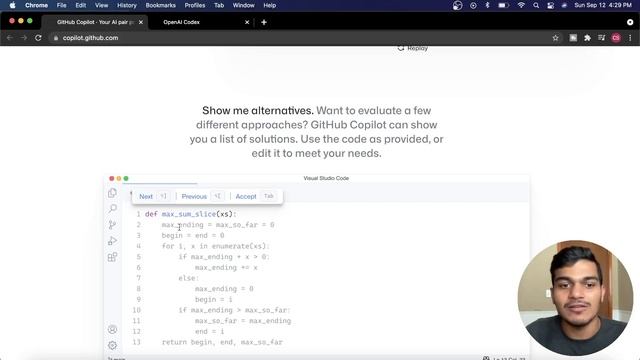Close the OpenAI Codex tab

(247, 22)
